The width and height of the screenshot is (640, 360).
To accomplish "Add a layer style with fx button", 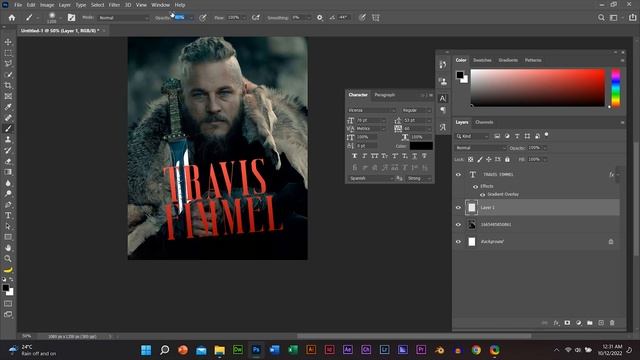I will (x=556, y=323).
